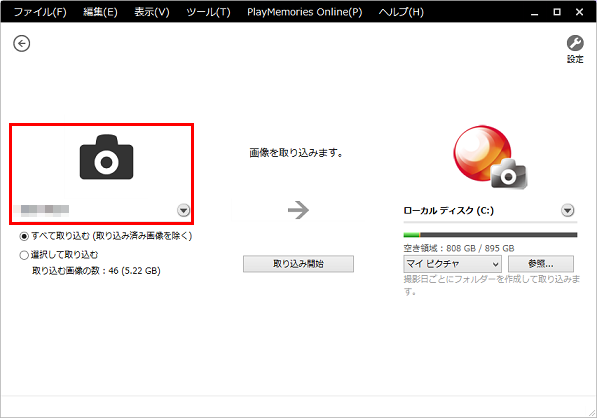Open the マイ ピクチャ folder combo box
The image size is (597, 418).
452,264
